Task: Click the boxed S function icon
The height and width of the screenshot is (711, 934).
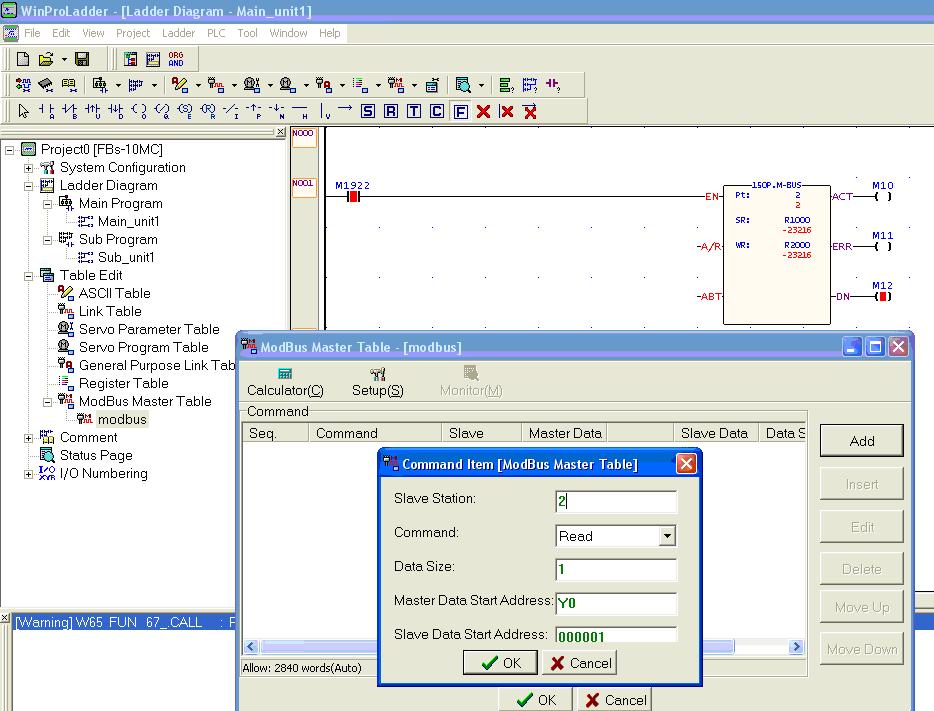Action: 368,111
